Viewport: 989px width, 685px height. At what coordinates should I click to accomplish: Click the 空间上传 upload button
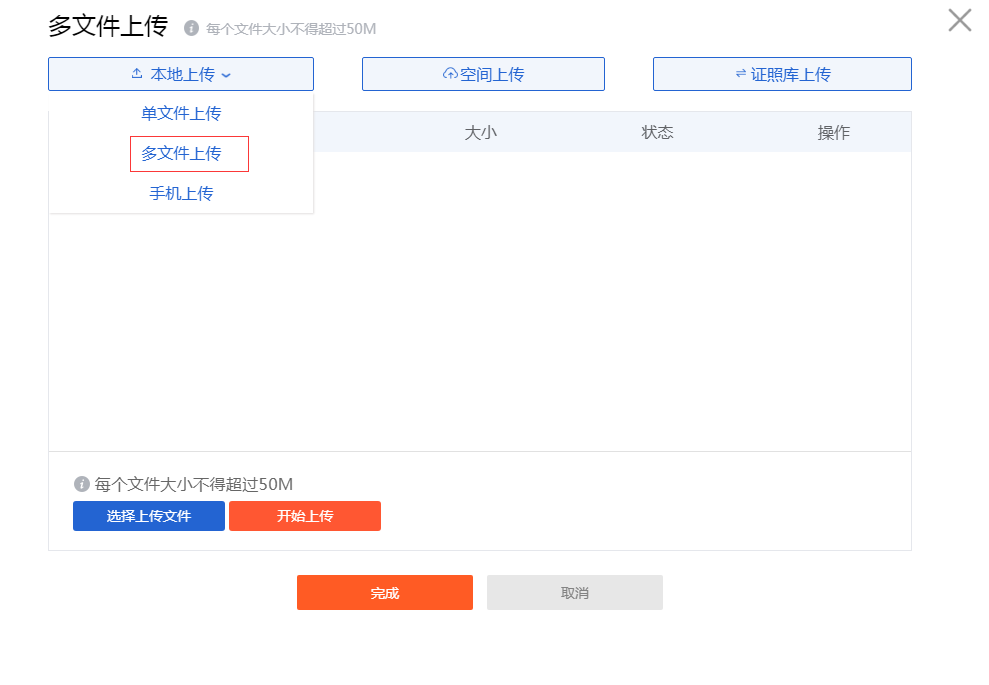483,73
